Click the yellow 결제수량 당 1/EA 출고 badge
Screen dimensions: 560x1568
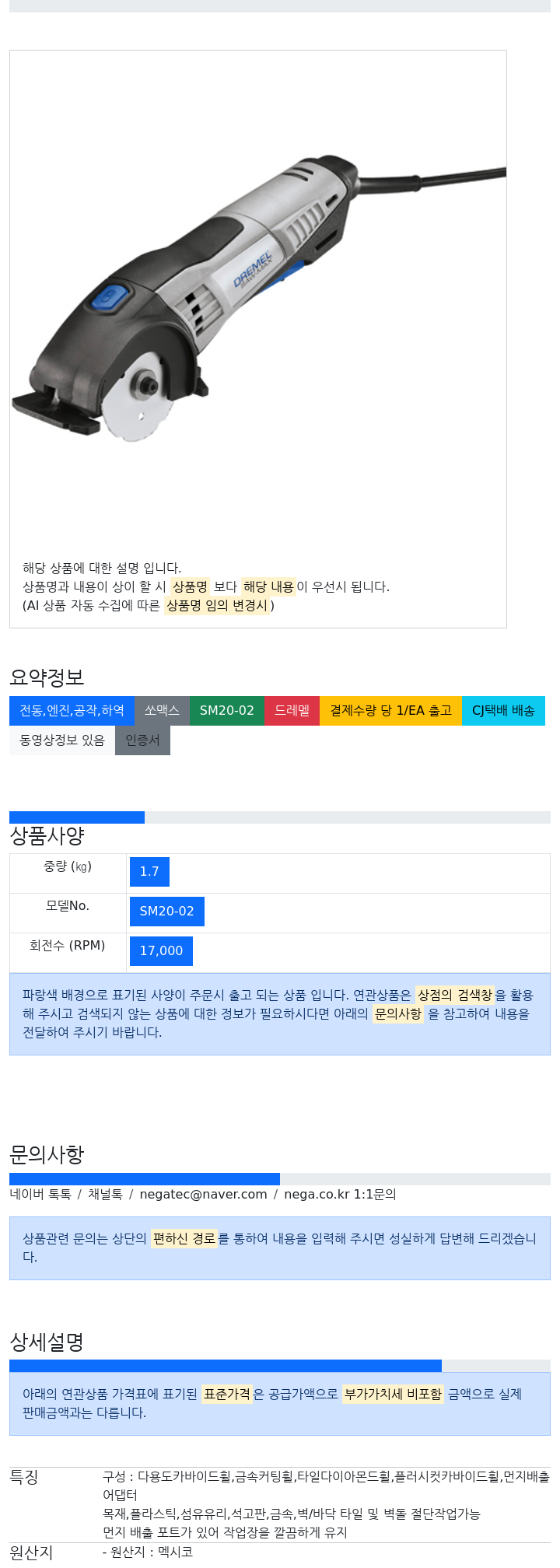point(391,711)
